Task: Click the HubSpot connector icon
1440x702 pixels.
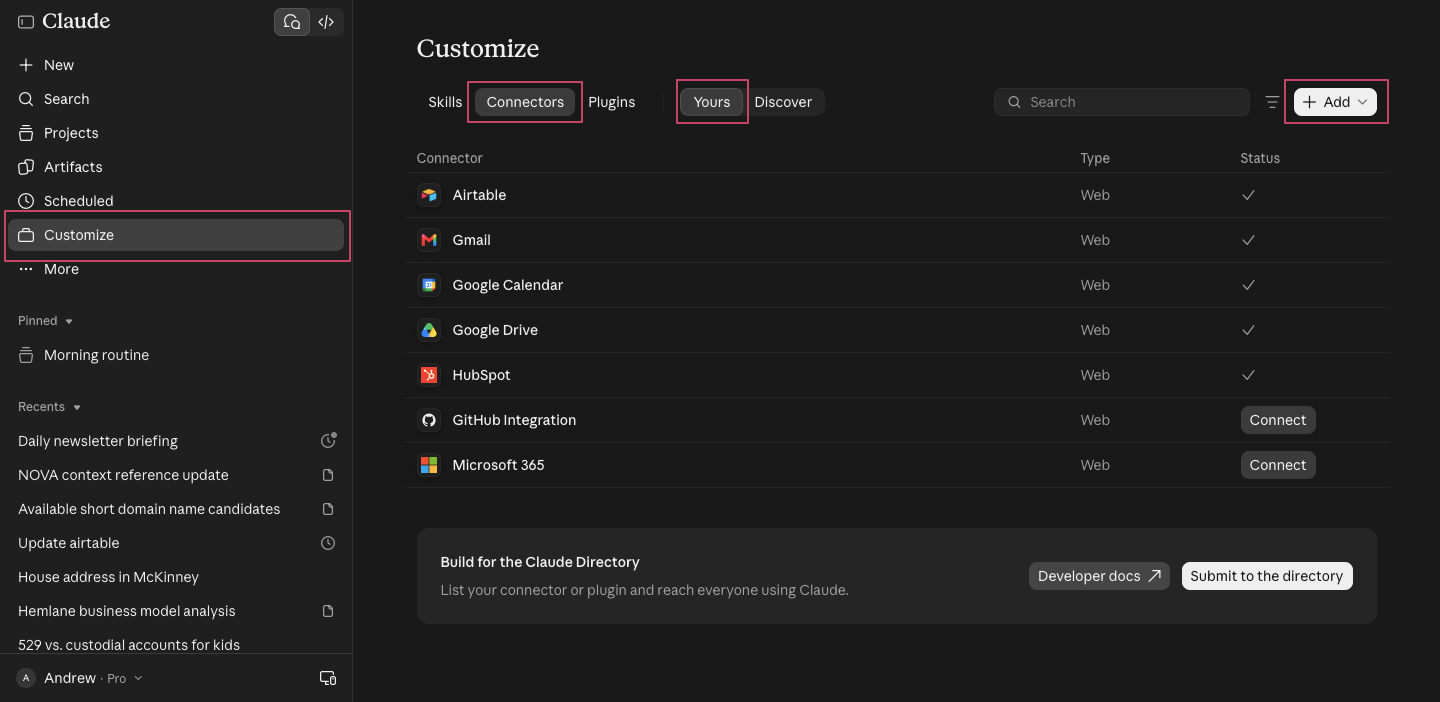Action: [x=429, y=375]
